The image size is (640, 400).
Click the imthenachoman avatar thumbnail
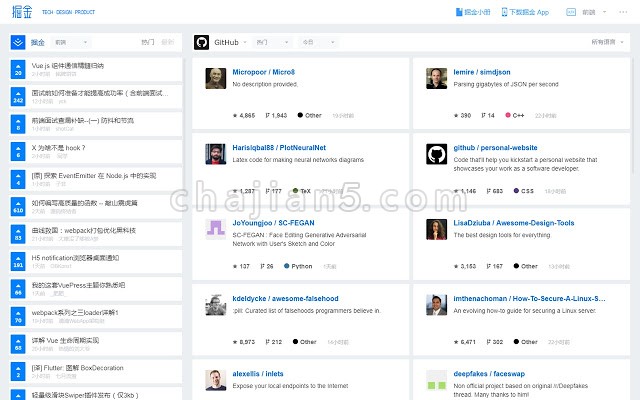tap(436, 305)
